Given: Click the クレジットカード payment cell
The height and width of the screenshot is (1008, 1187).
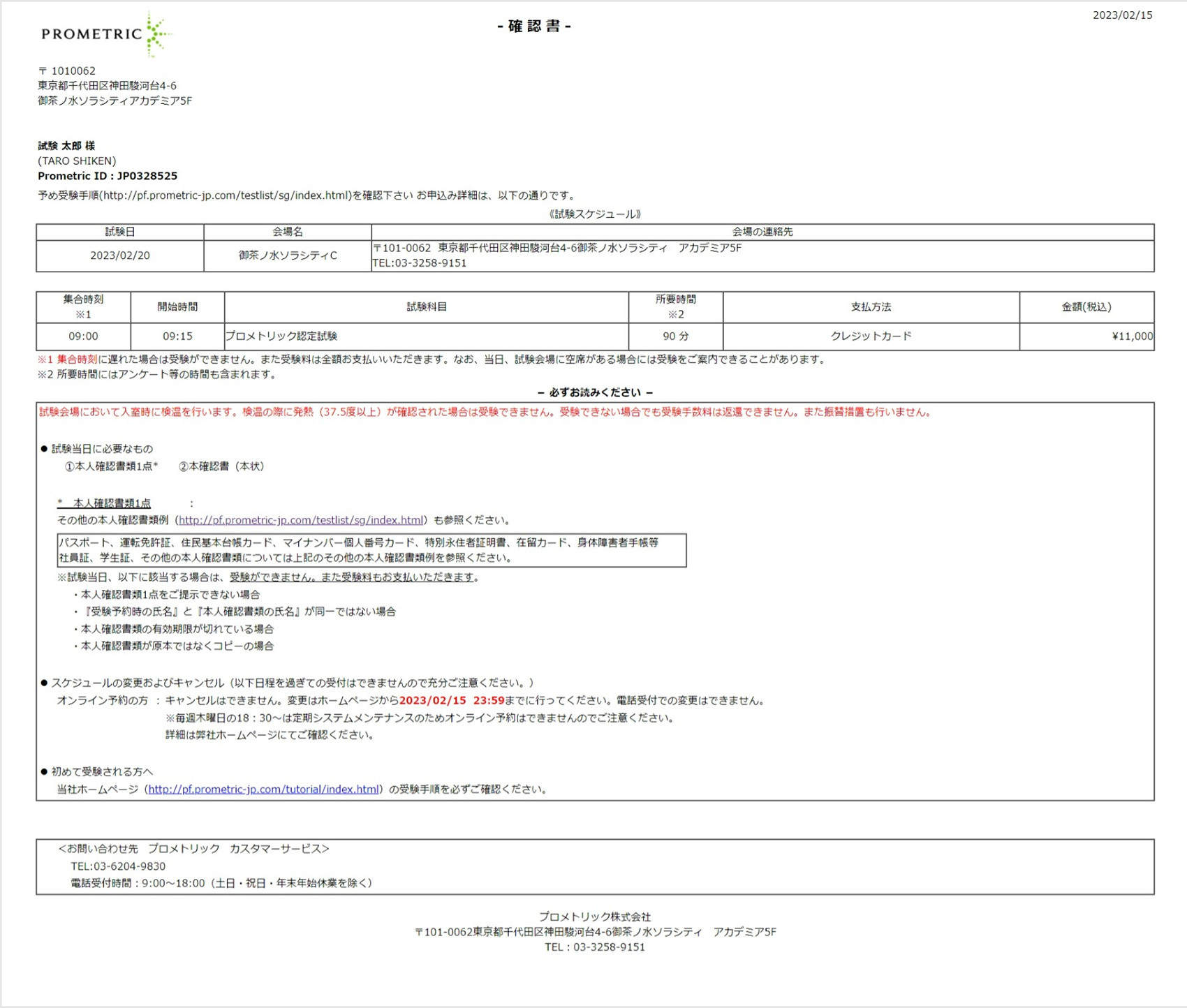Looking at the screenshot, I should [871, 336].
